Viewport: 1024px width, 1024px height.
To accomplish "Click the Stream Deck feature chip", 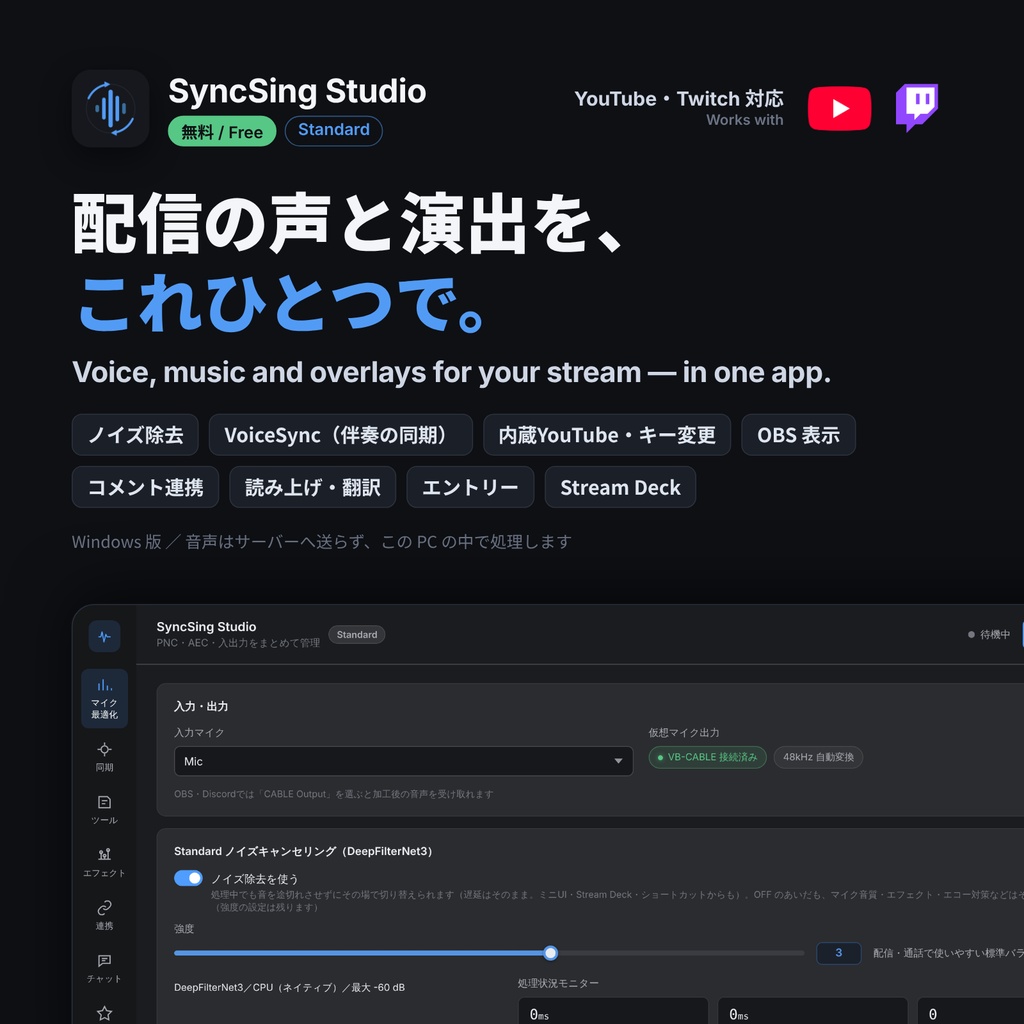I will coord(620,487).
